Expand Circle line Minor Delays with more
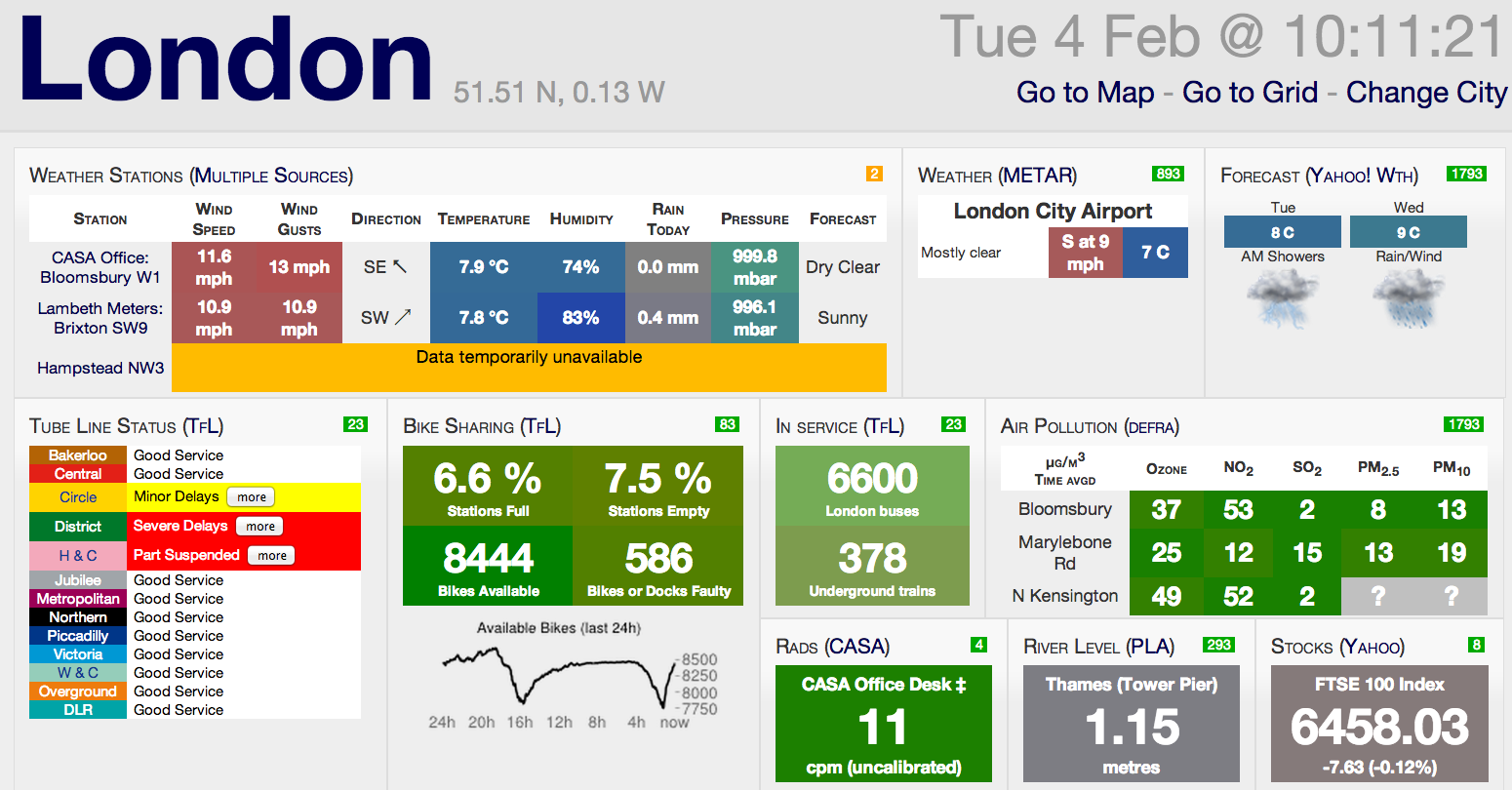The width and height of the screenshot is (1512, 790). tap(252, 497)
